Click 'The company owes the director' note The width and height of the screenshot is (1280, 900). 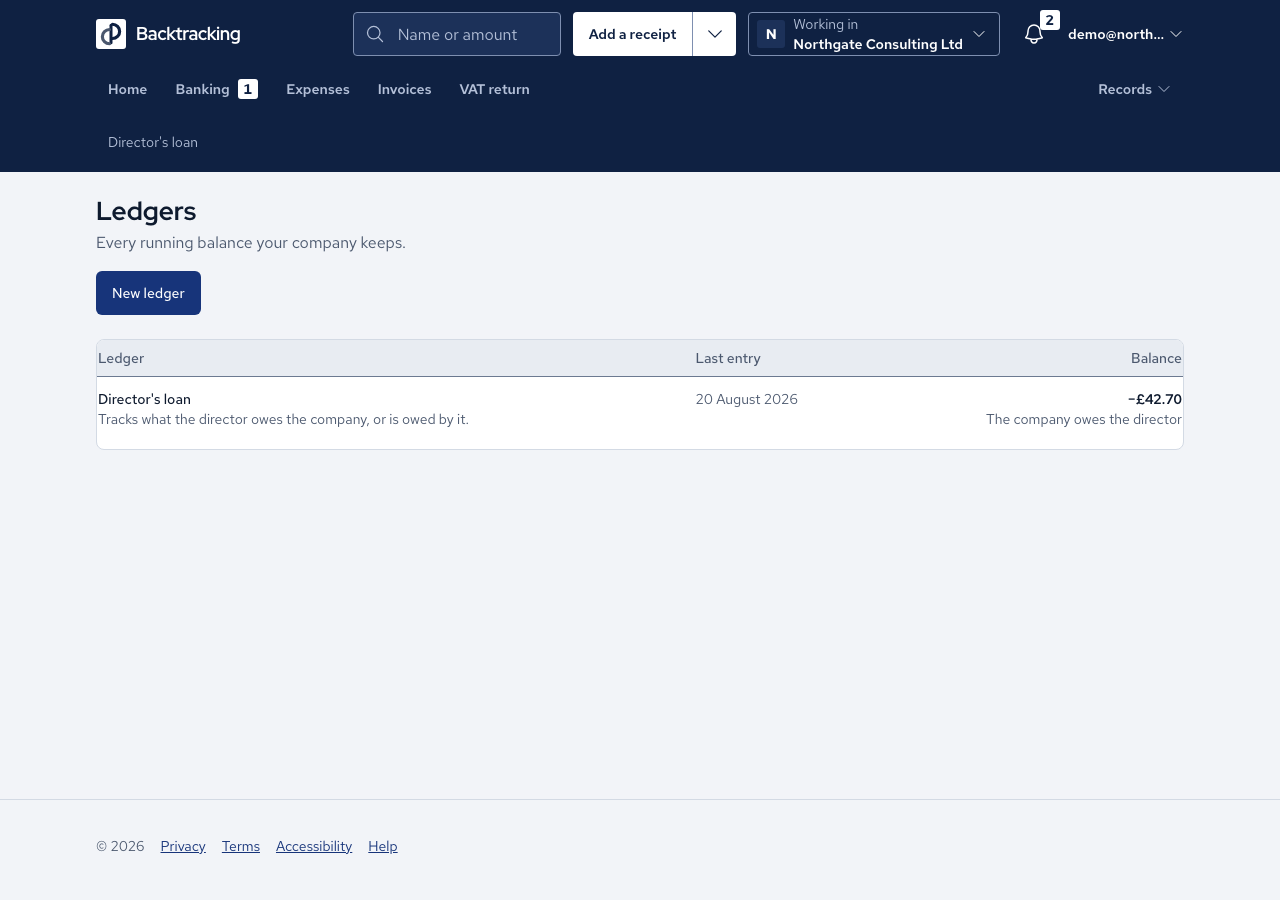click(1084, 419)
